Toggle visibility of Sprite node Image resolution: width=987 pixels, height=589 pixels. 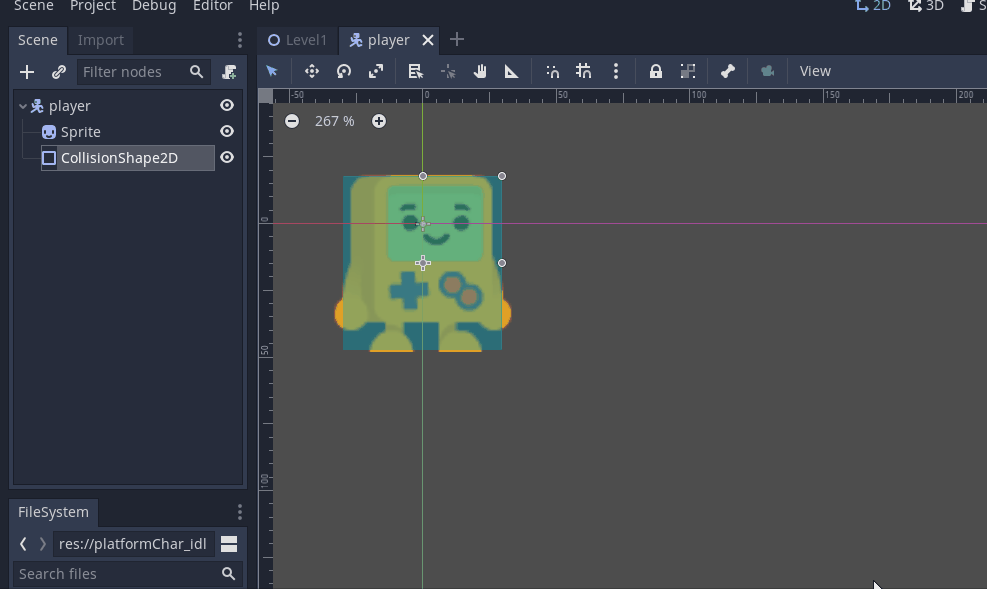pos(227,132)
